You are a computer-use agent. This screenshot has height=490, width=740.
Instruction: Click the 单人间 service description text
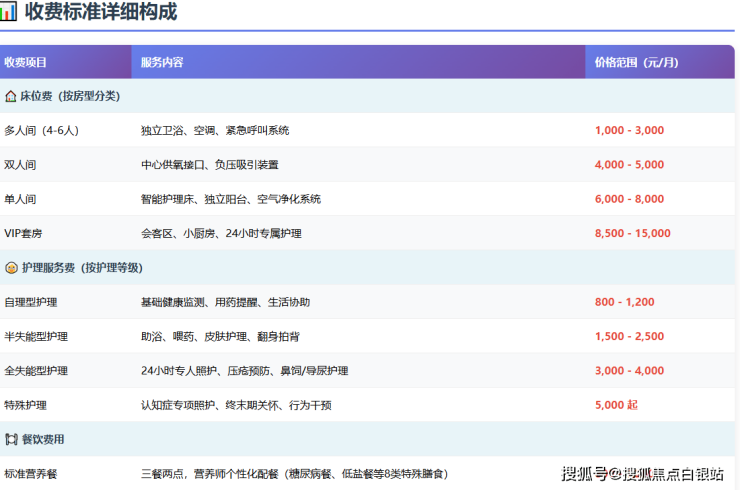231,199
